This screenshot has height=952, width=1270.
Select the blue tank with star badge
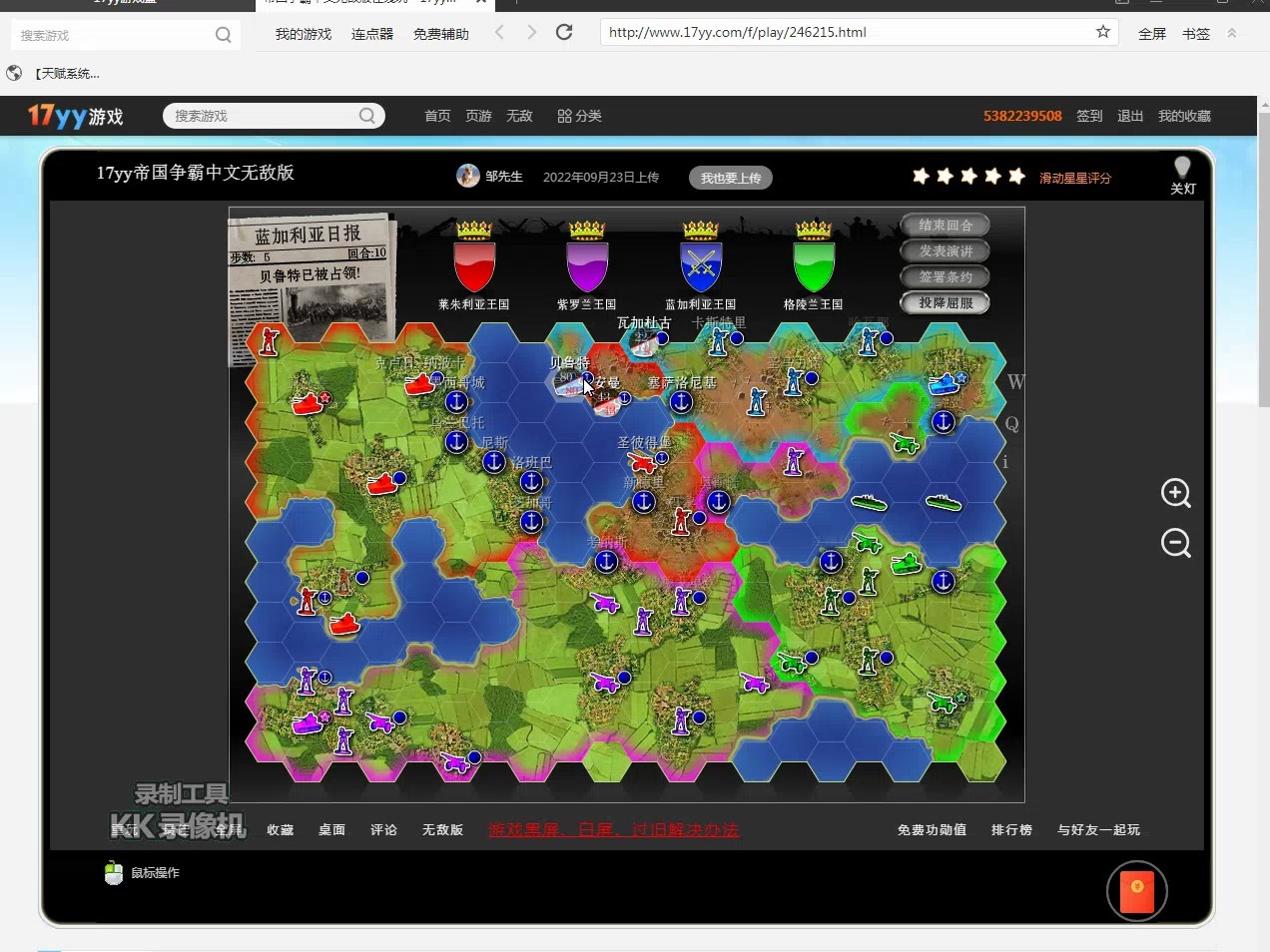947,382
